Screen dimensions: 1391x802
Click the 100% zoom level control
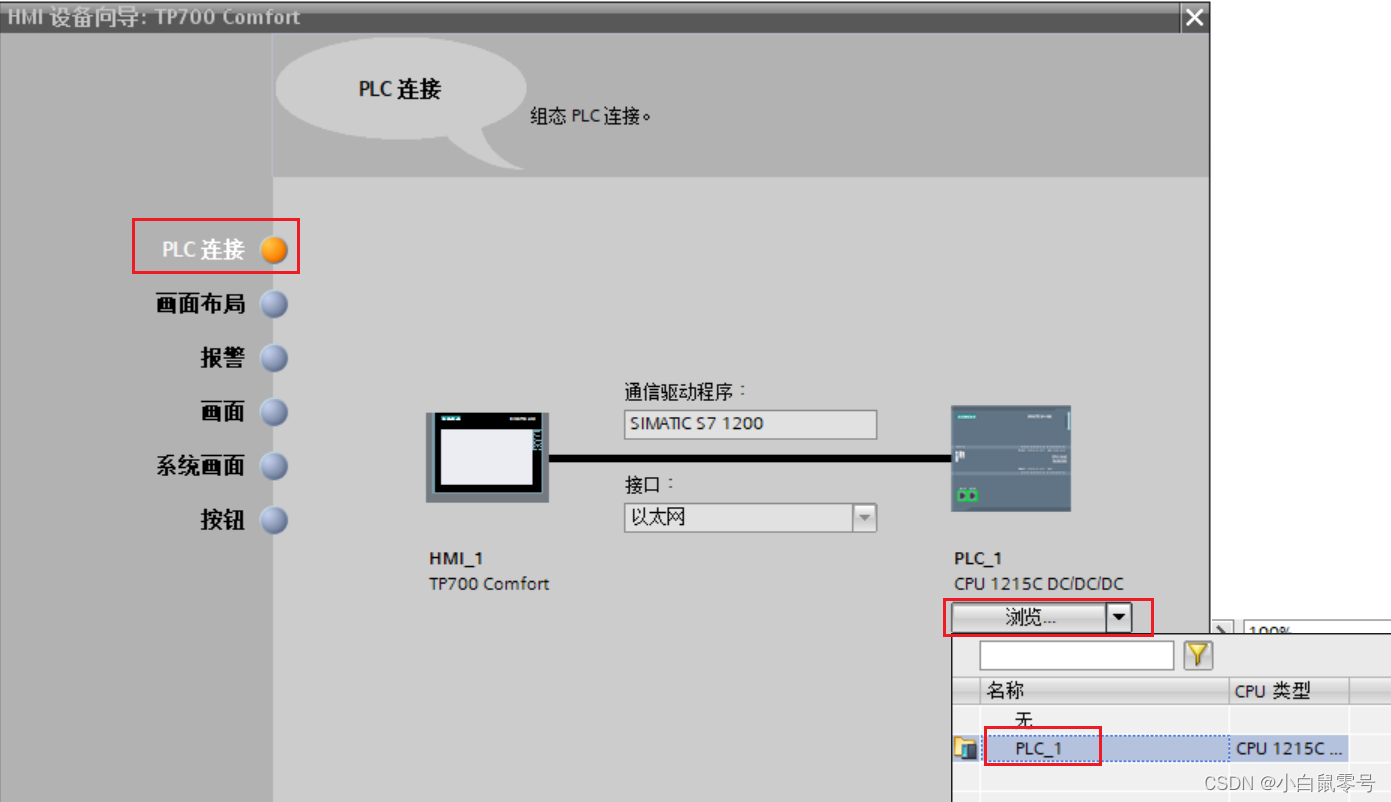pyautogui.click(x=1269, y=630)
